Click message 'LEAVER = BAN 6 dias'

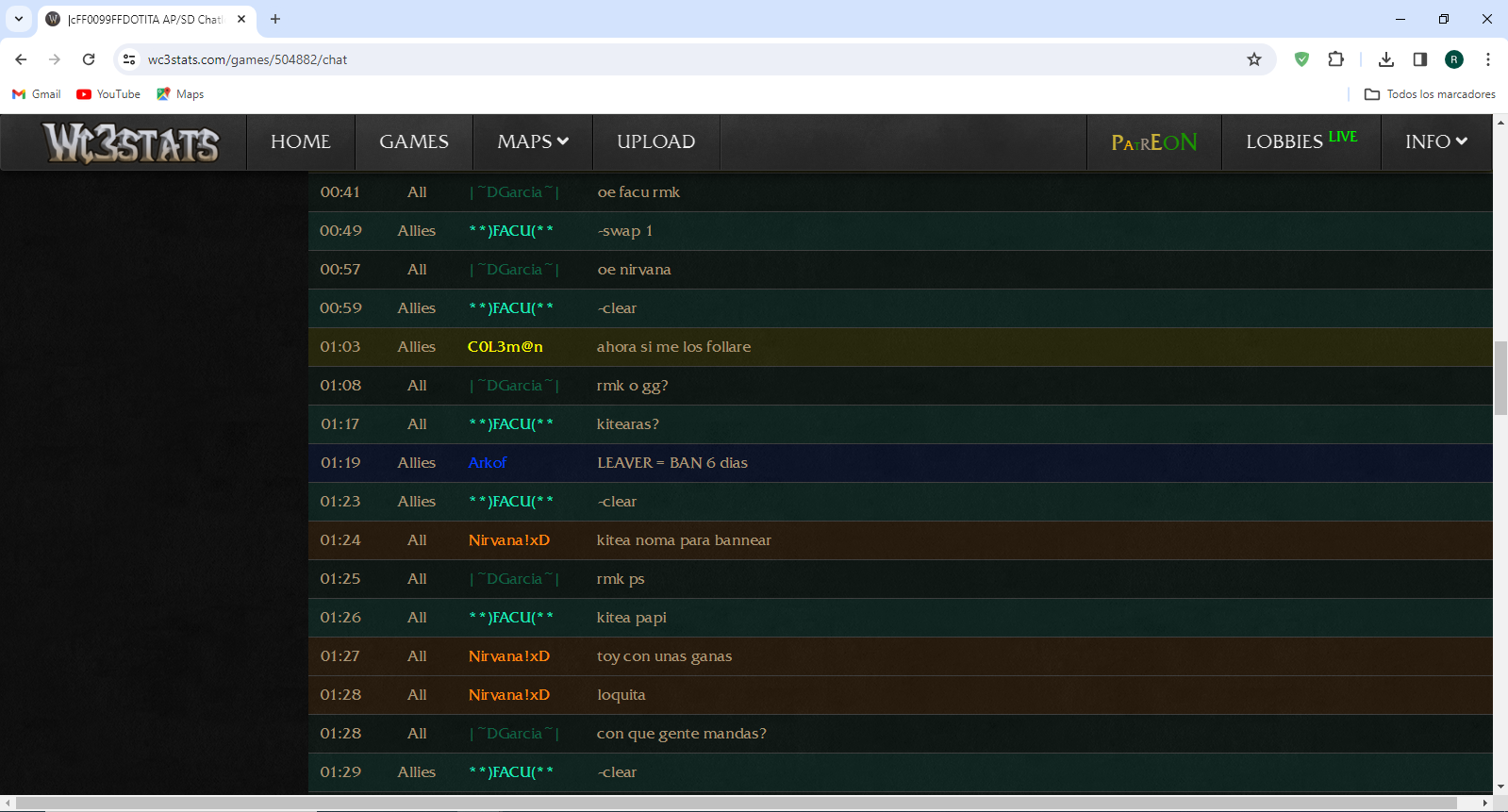click(672, 463)
